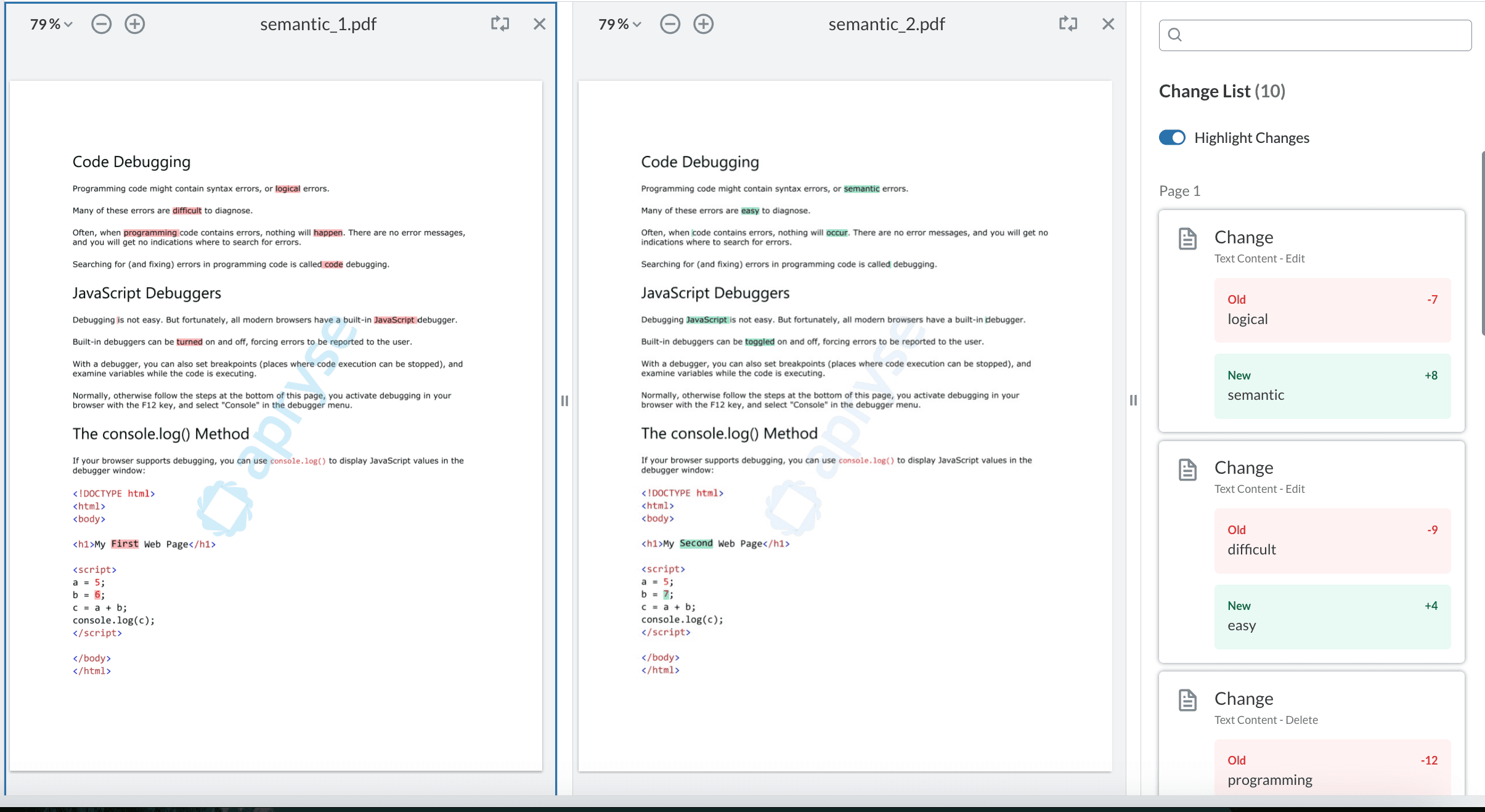Click the change list search field
The width and height of the screenshot is (1485, 812).
(1315, 35)
